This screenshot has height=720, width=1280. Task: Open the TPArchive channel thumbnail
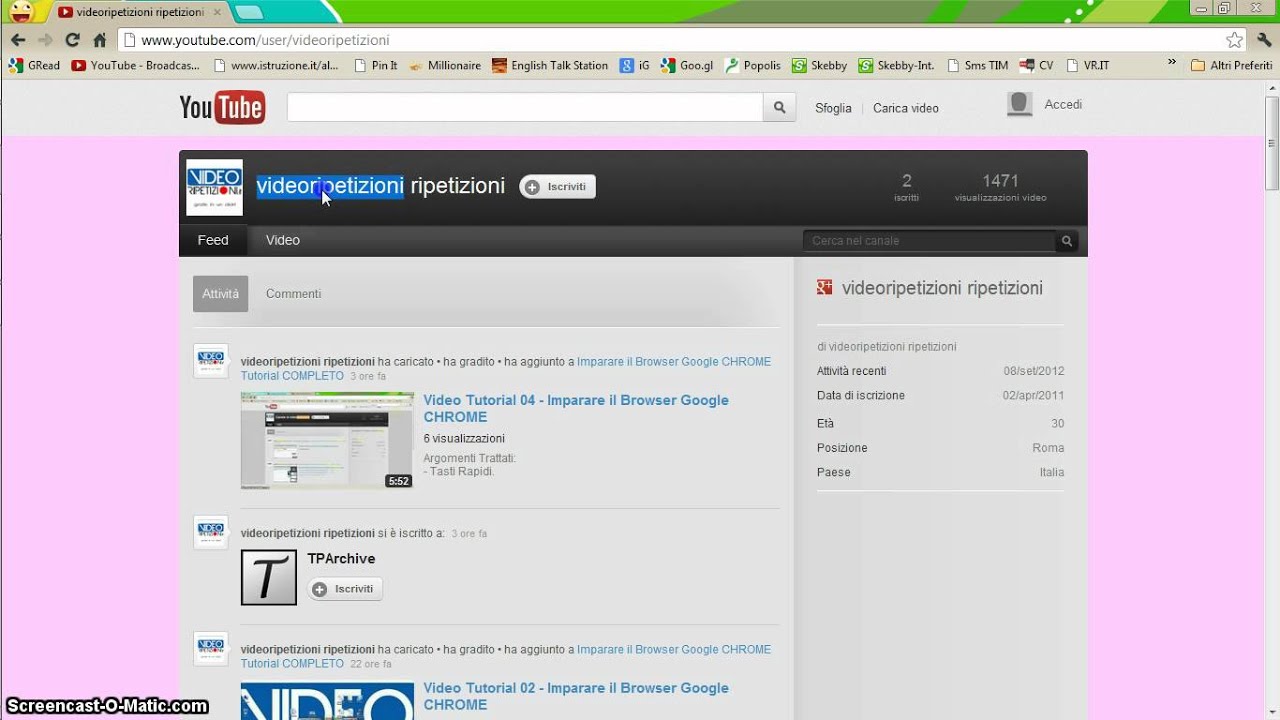[269, 577]
